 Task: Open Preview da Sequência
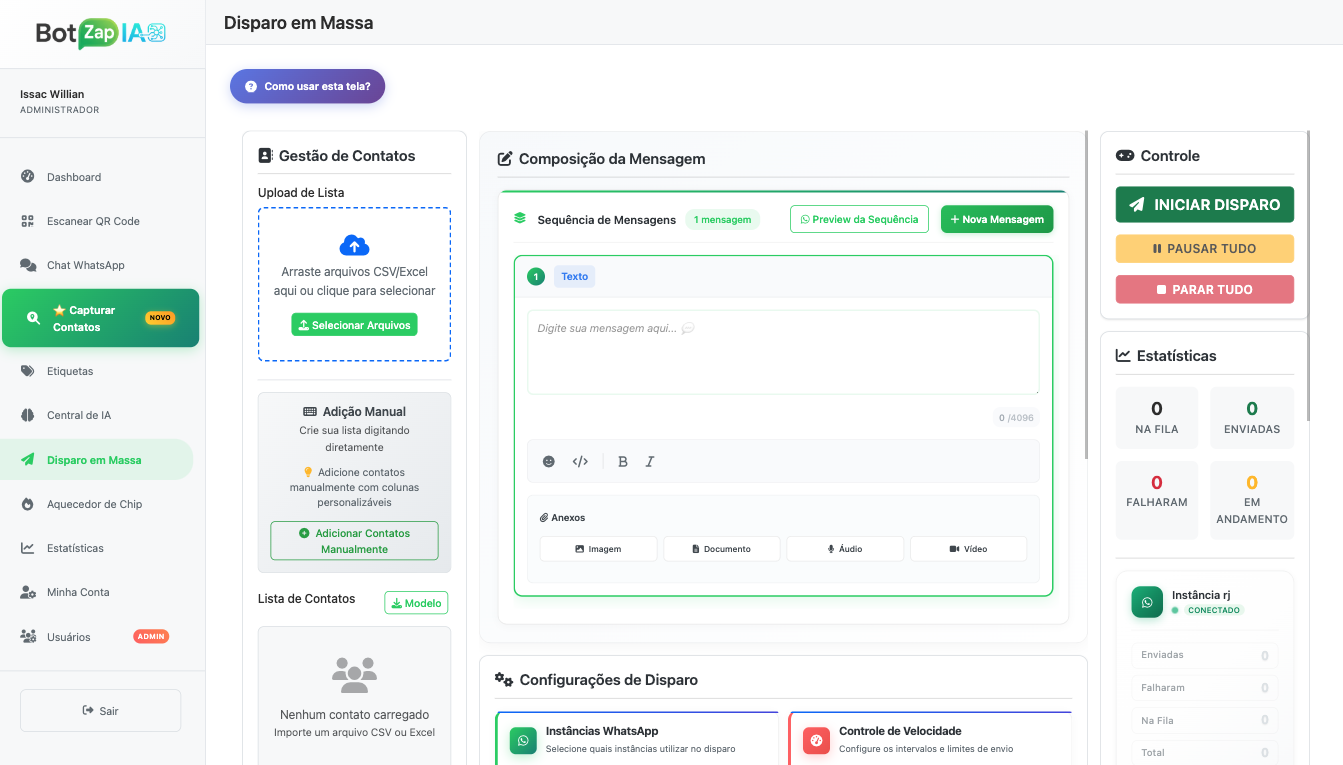859,219
